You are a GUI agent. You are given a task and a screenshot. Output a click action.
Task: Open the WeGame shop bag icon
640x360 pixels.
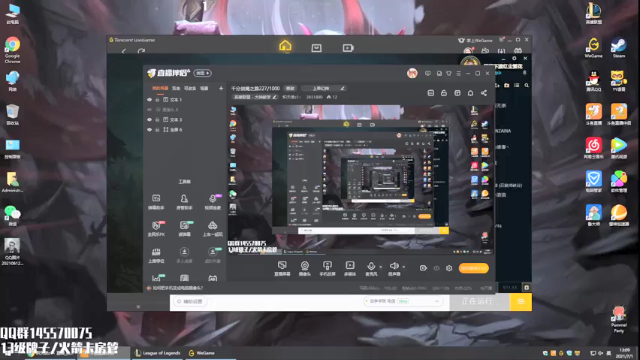(x=316, y=48)
